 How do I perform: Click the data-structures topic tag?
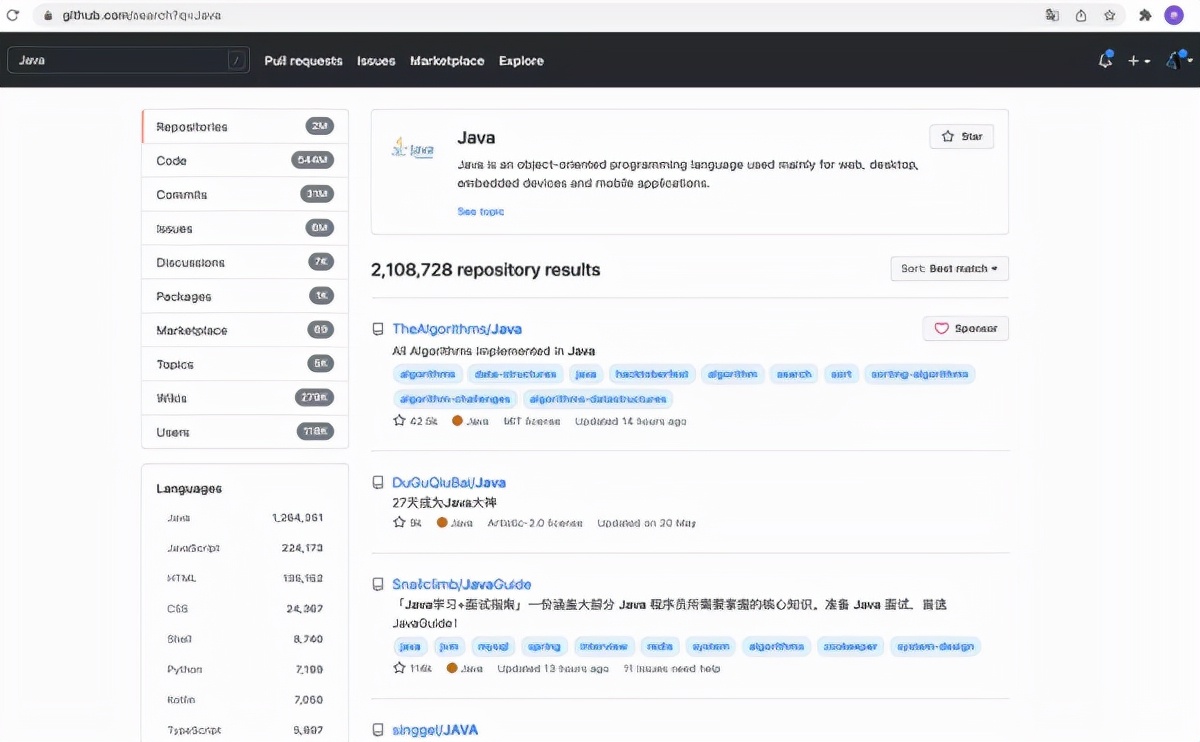(515, 374)
